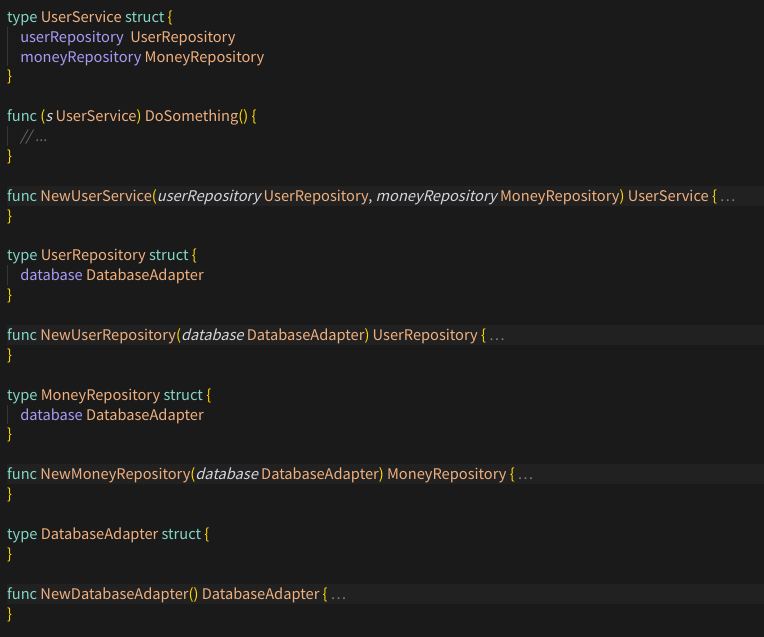The width and height of the screenshot is (764, 637).
Task: Place cursor on the '// ...' comment
Action: point(33,136)
